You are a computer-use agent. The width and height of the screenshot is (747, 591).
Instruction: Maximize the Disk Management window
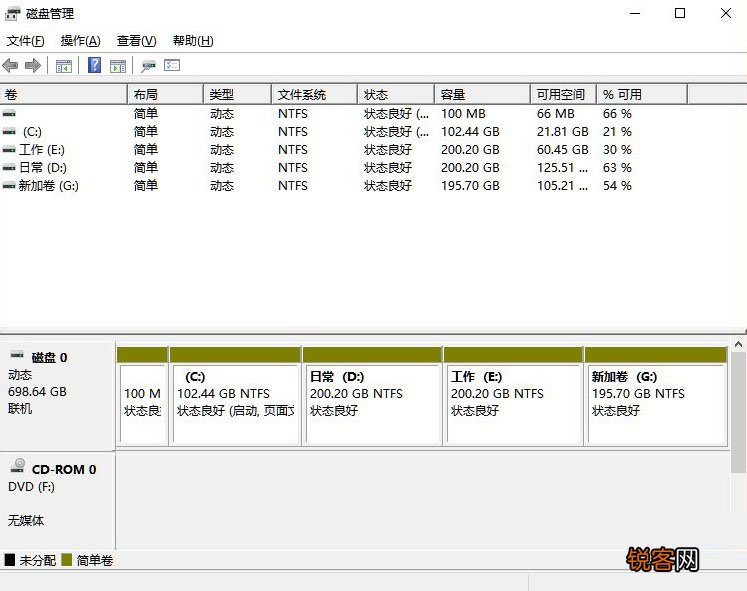click(680, 13)
